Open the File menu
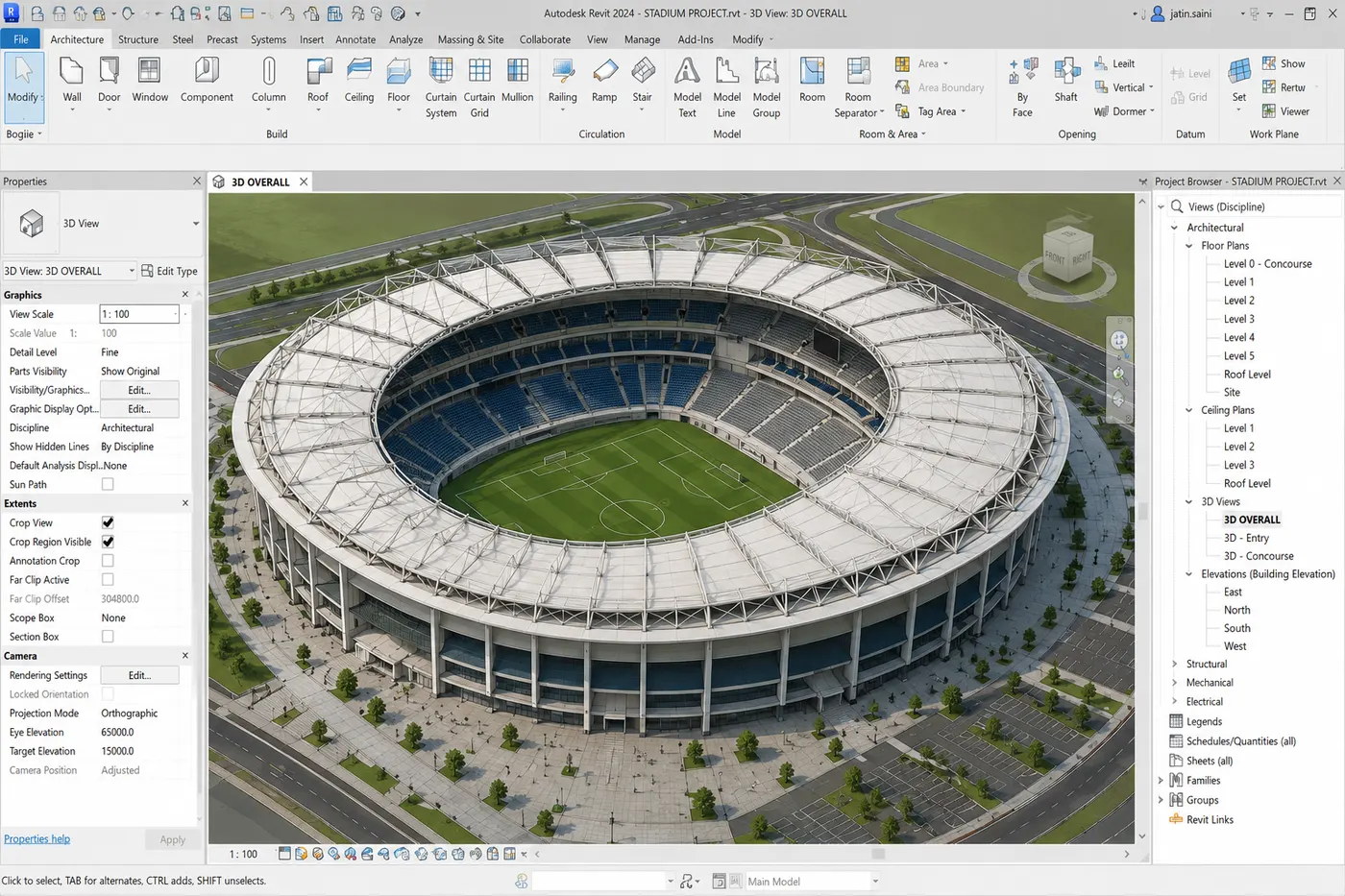Image resolution: width=1345 pixels, height=896 pixels. point(20,39)
